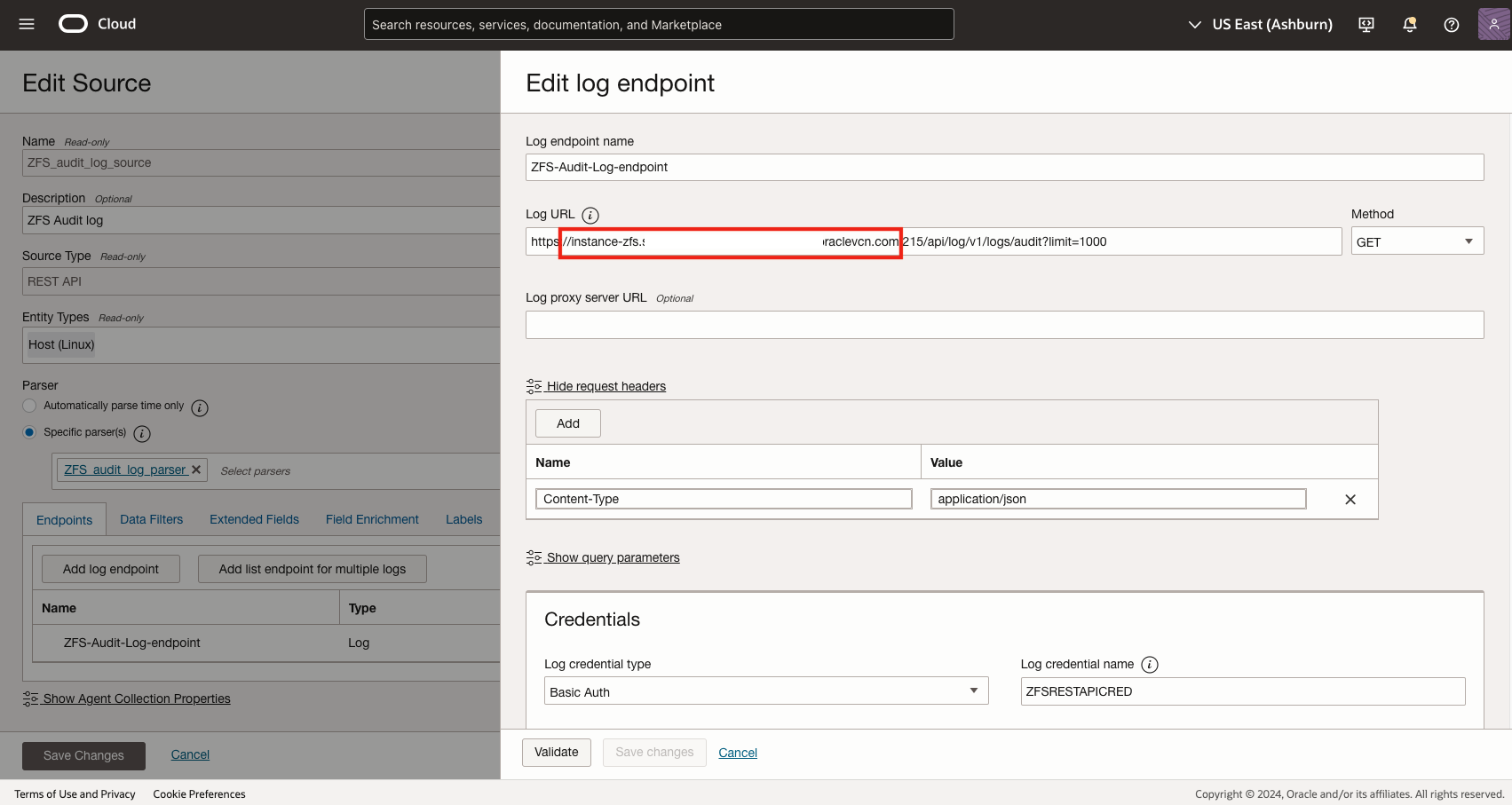1512x805 pixels.
Task: Open the Method dropdown showing GET
Action: pos(1415,241)
